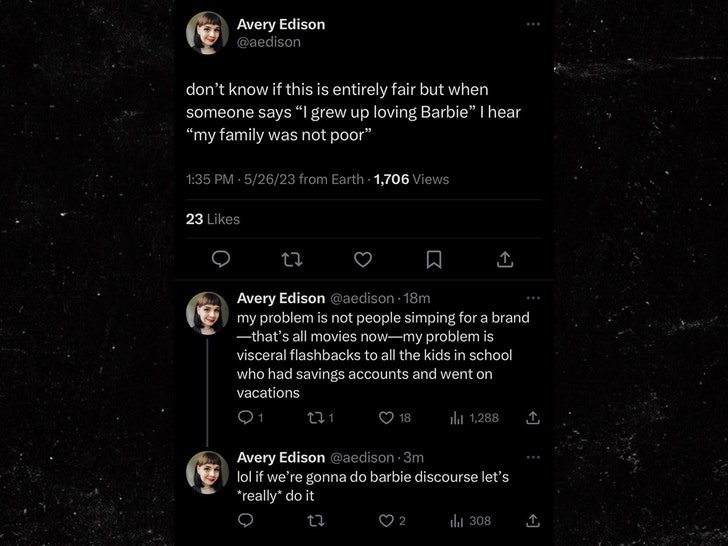Like the main tweet via heart icon
Image resolution: width=728 pixels, height=546 pixels.
[363, 259]
